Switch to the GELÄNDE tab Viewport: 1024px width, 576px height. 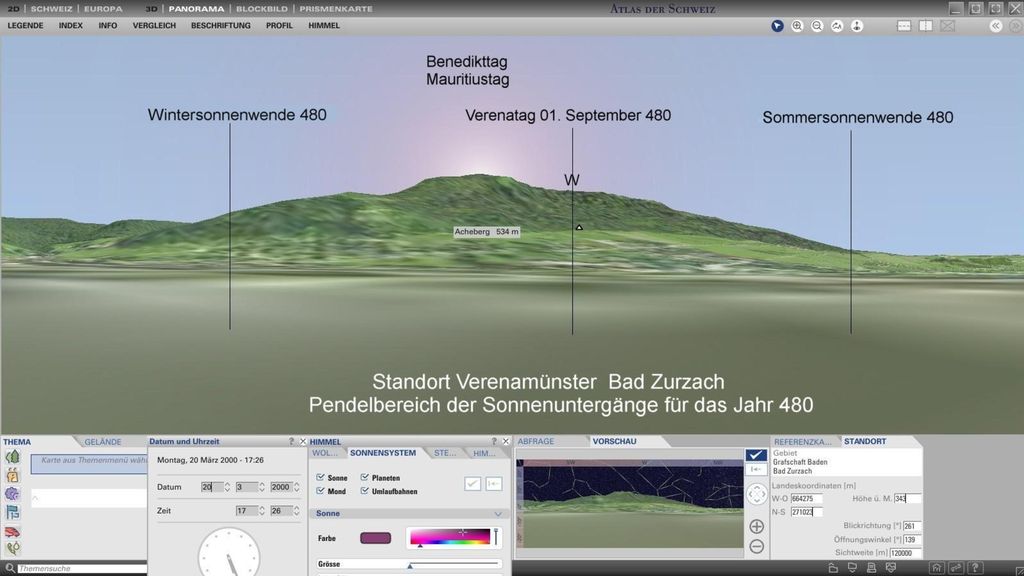tap(103, 442)
